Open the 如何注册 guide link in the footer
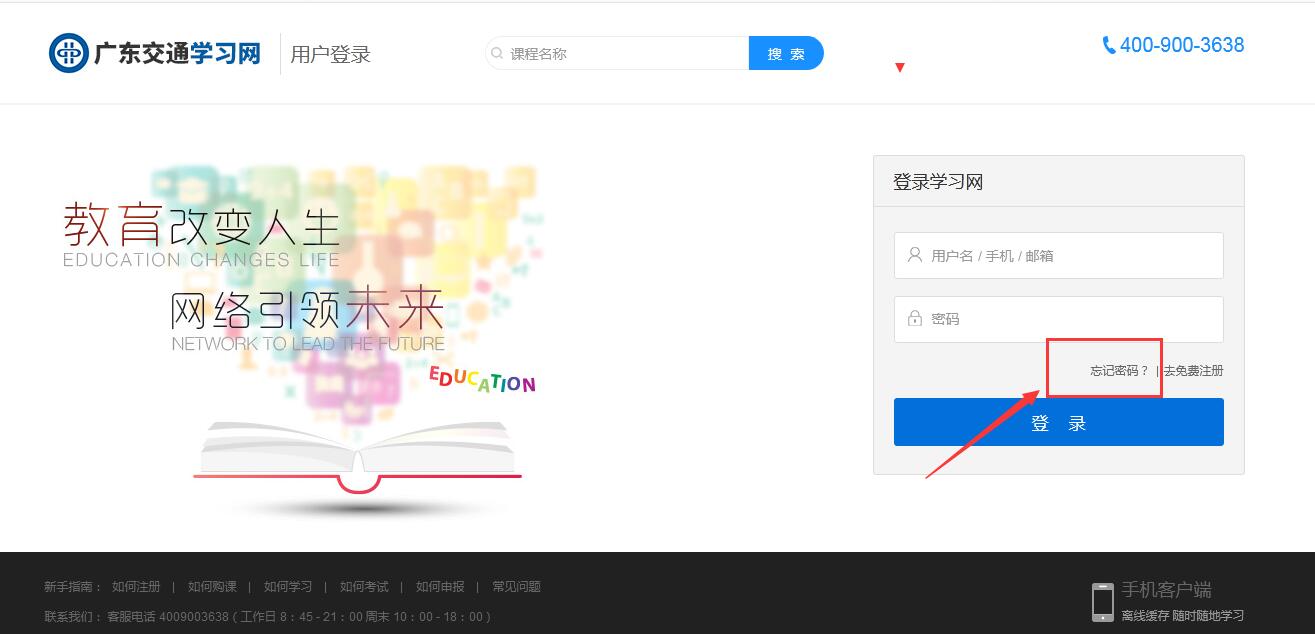Viewport: 1315px width, 634px height. coord(136,587)
